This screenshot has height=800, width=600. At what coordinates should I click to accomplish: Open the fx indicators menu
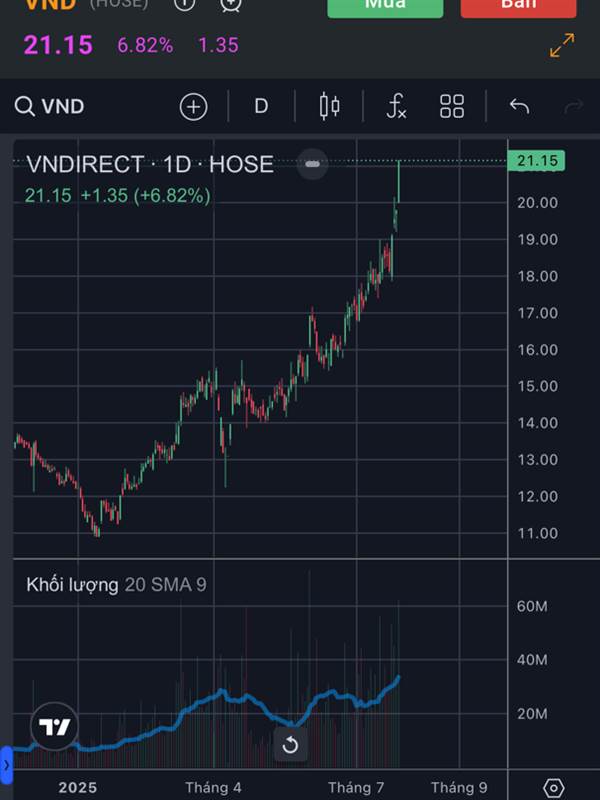pyautogui.click(x=396, y=107)
